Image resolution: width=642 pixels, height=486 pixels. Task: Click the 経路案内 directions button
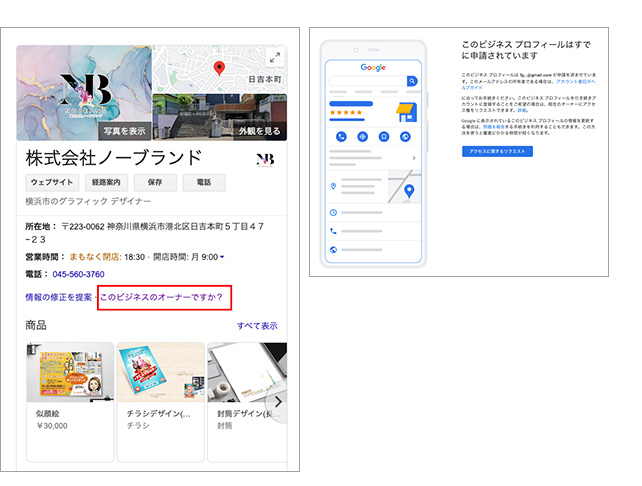(106, 183)
